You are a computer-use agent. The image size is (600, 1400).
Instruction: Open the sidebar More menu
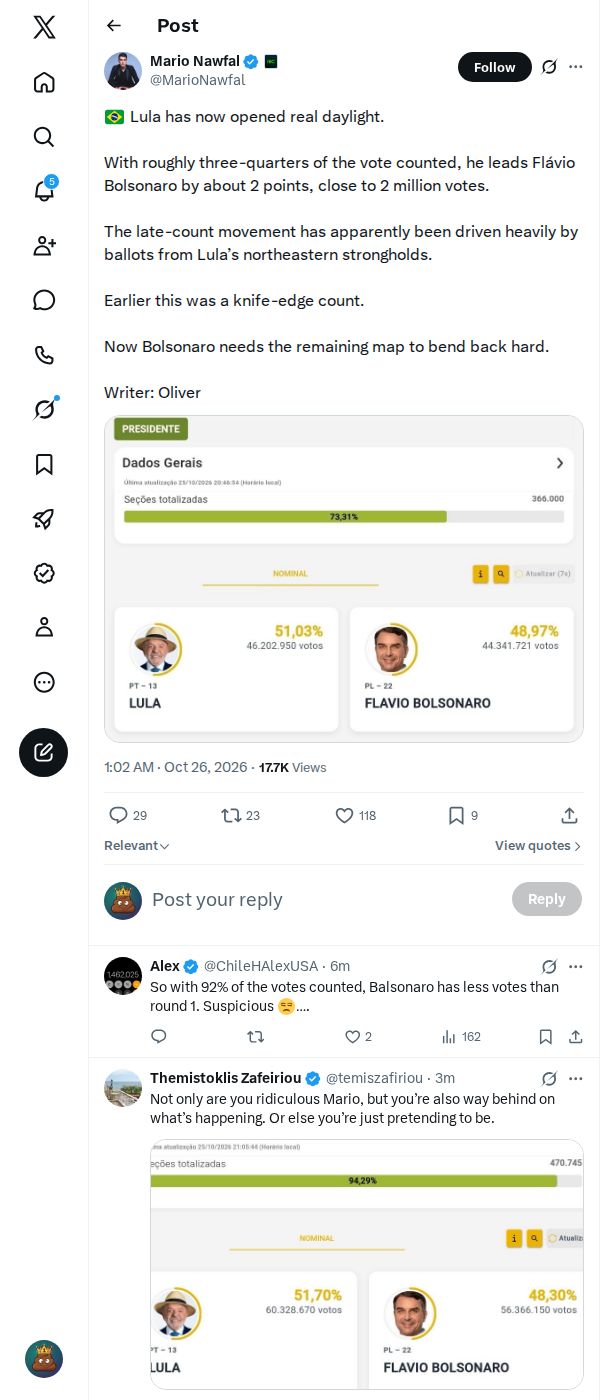pos(44,682)
